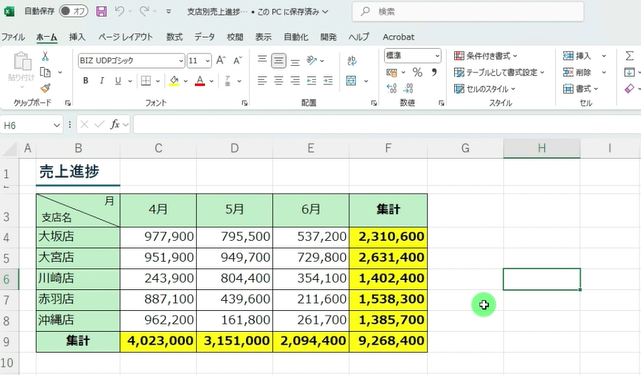Open Alignment group dialog launcher
Viewport: 641px width, 375px height.
point(374,103)
